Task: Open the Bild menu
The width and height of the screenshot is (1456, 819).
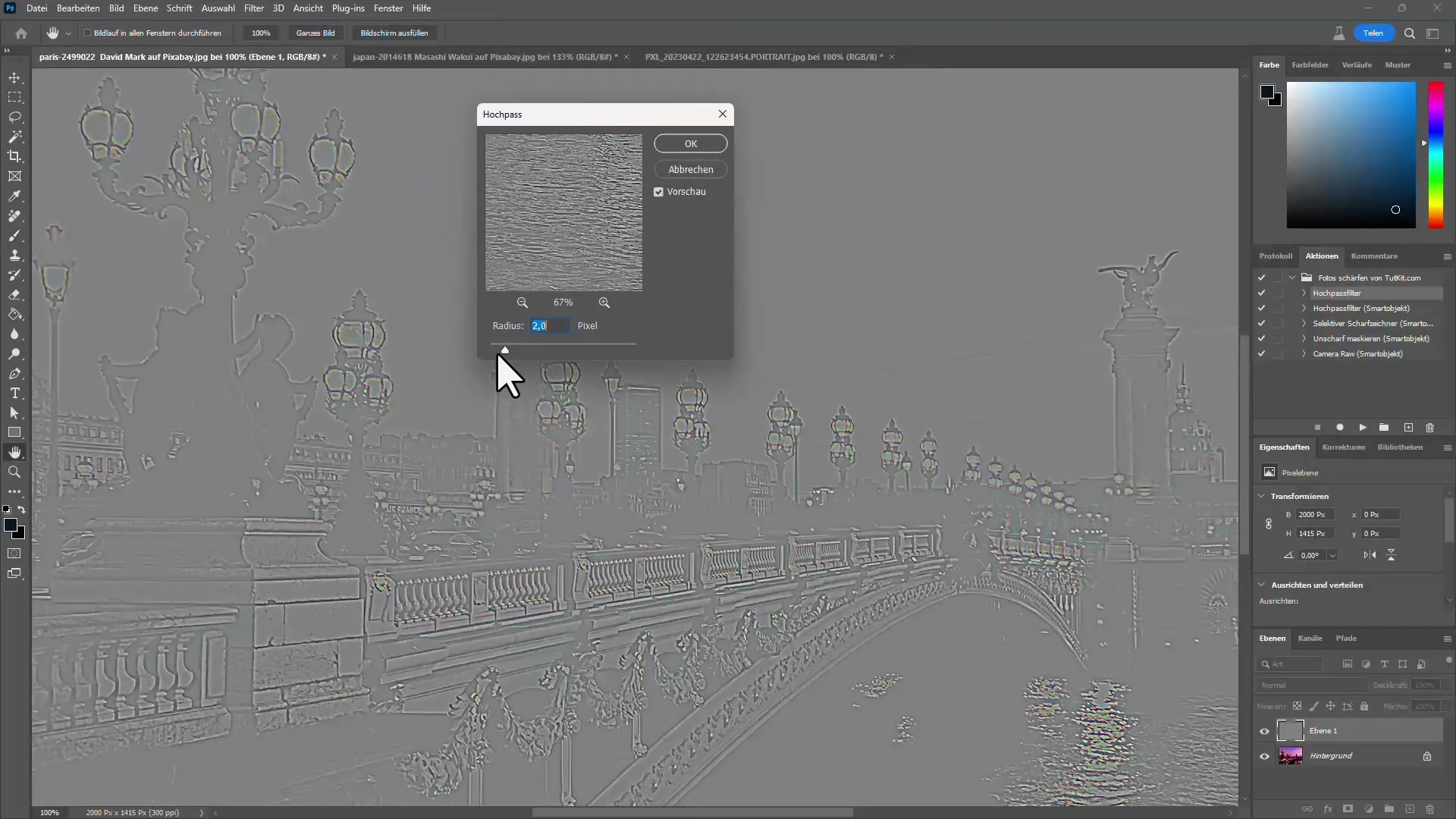Action: pos(116,8)
